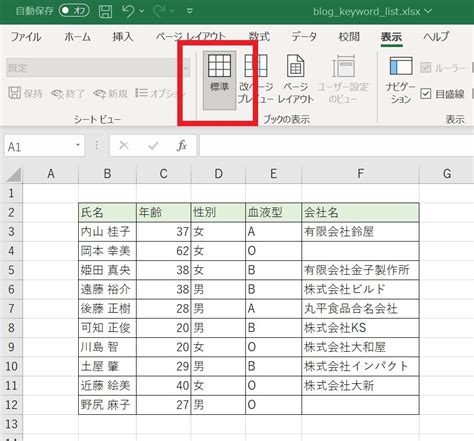Select the 標準 normal view icon

pyautogui.click(x=219, y=80)
